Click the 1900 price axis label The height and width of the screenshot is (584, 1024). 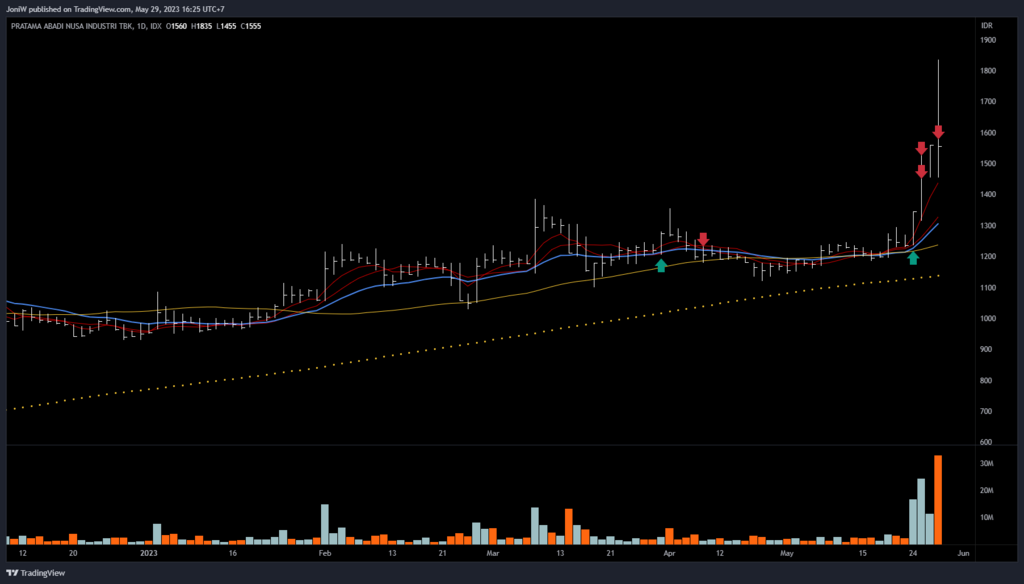click(988, 41)
